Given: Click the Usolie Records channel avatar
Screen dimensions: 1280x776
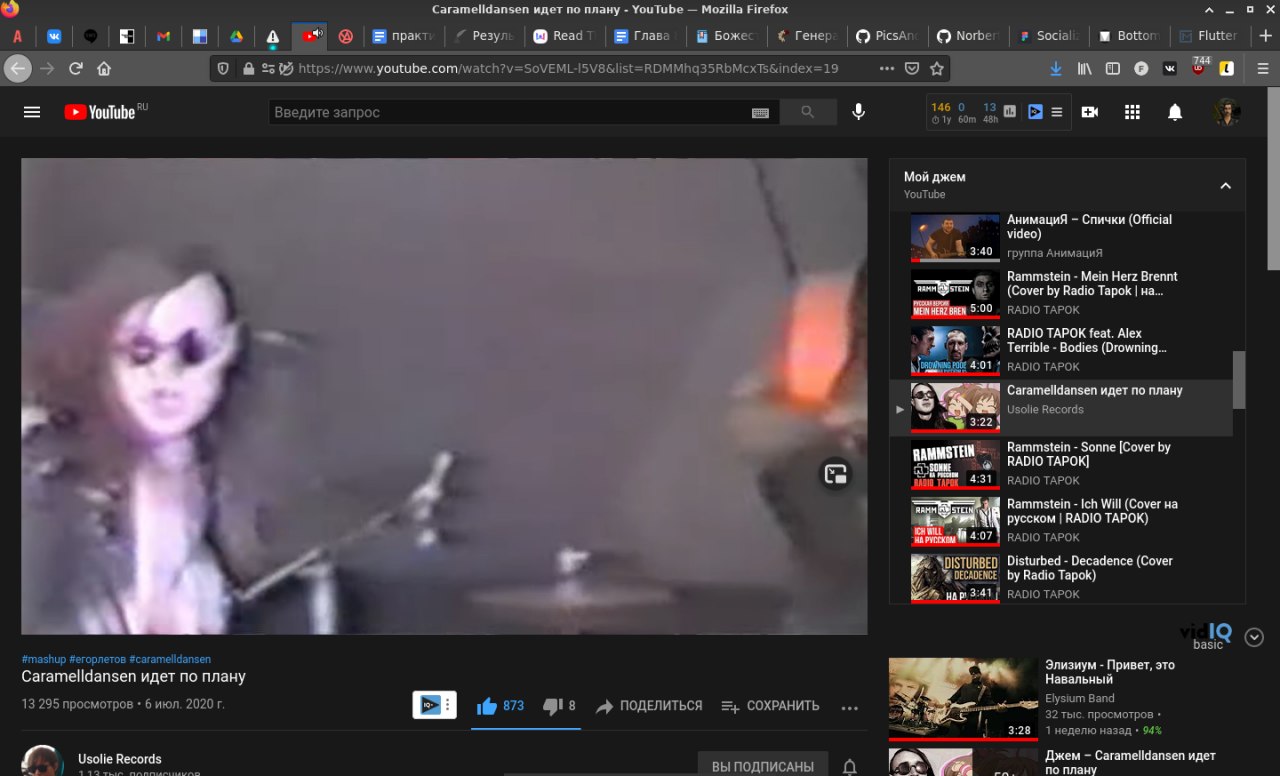Looking at the screenshot, I should tap(43, 762).
